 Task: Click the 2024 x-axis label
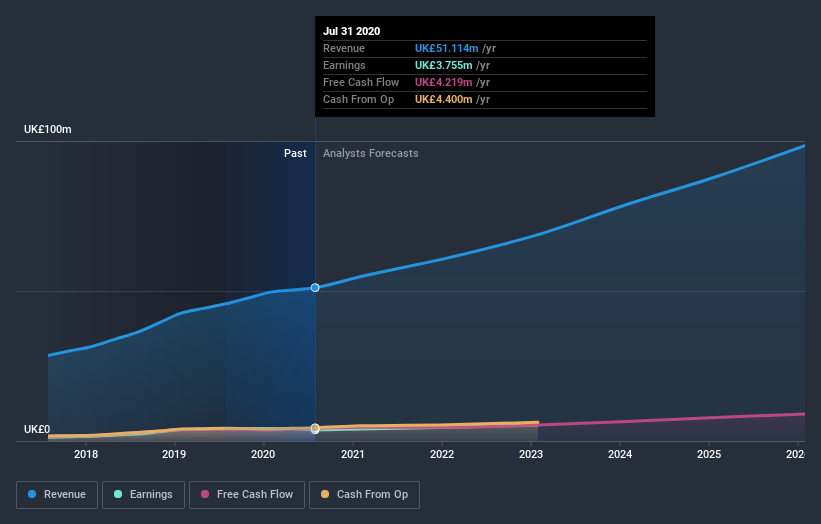620,454
